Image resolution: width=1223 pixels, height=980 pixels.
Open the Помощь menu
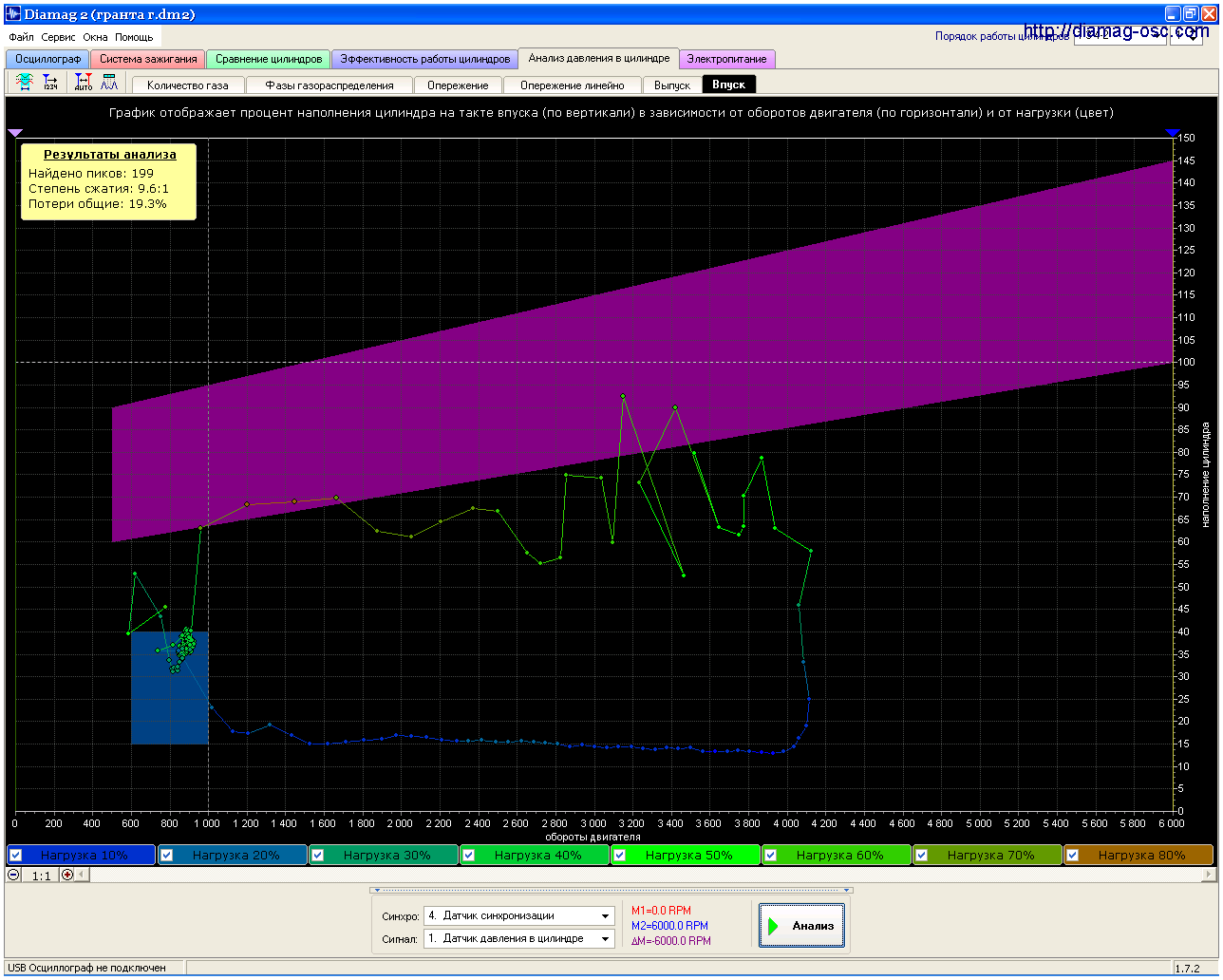[x=134, y=37]
